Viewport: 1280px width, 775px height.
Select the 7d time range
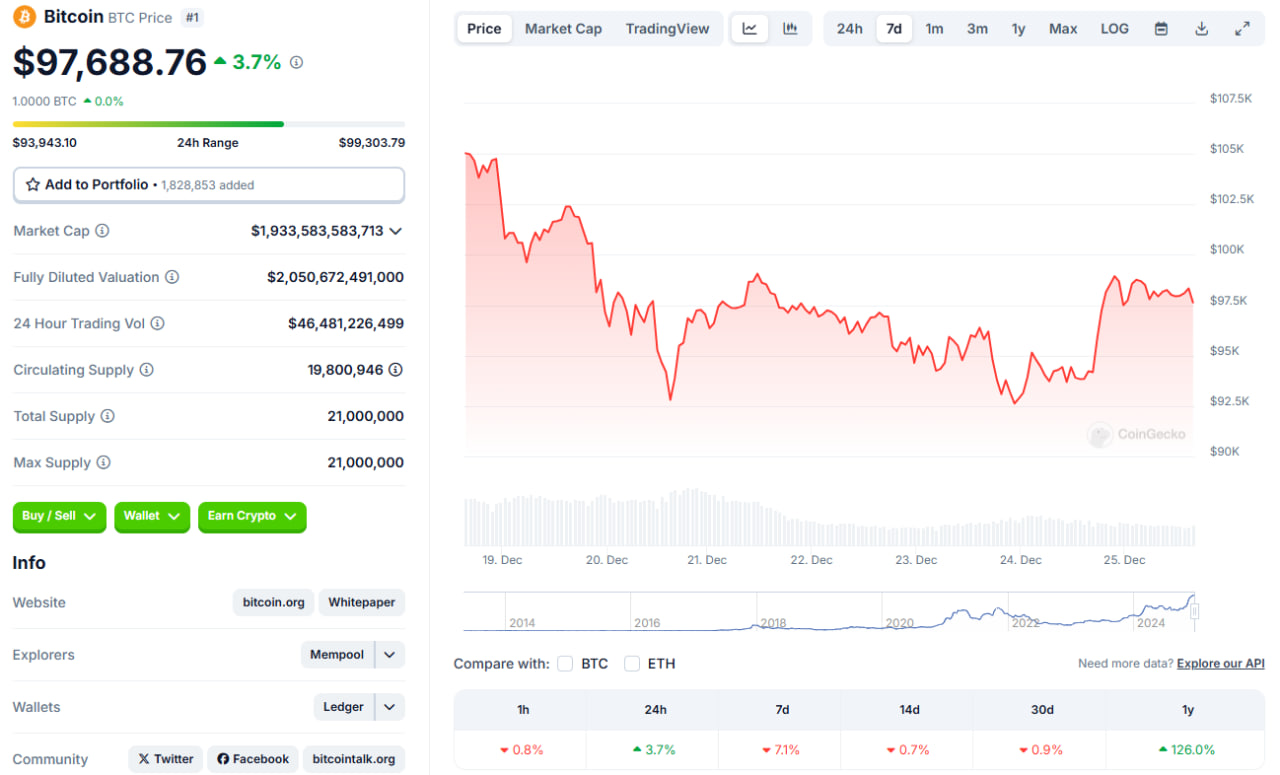[x=894, y=29]
